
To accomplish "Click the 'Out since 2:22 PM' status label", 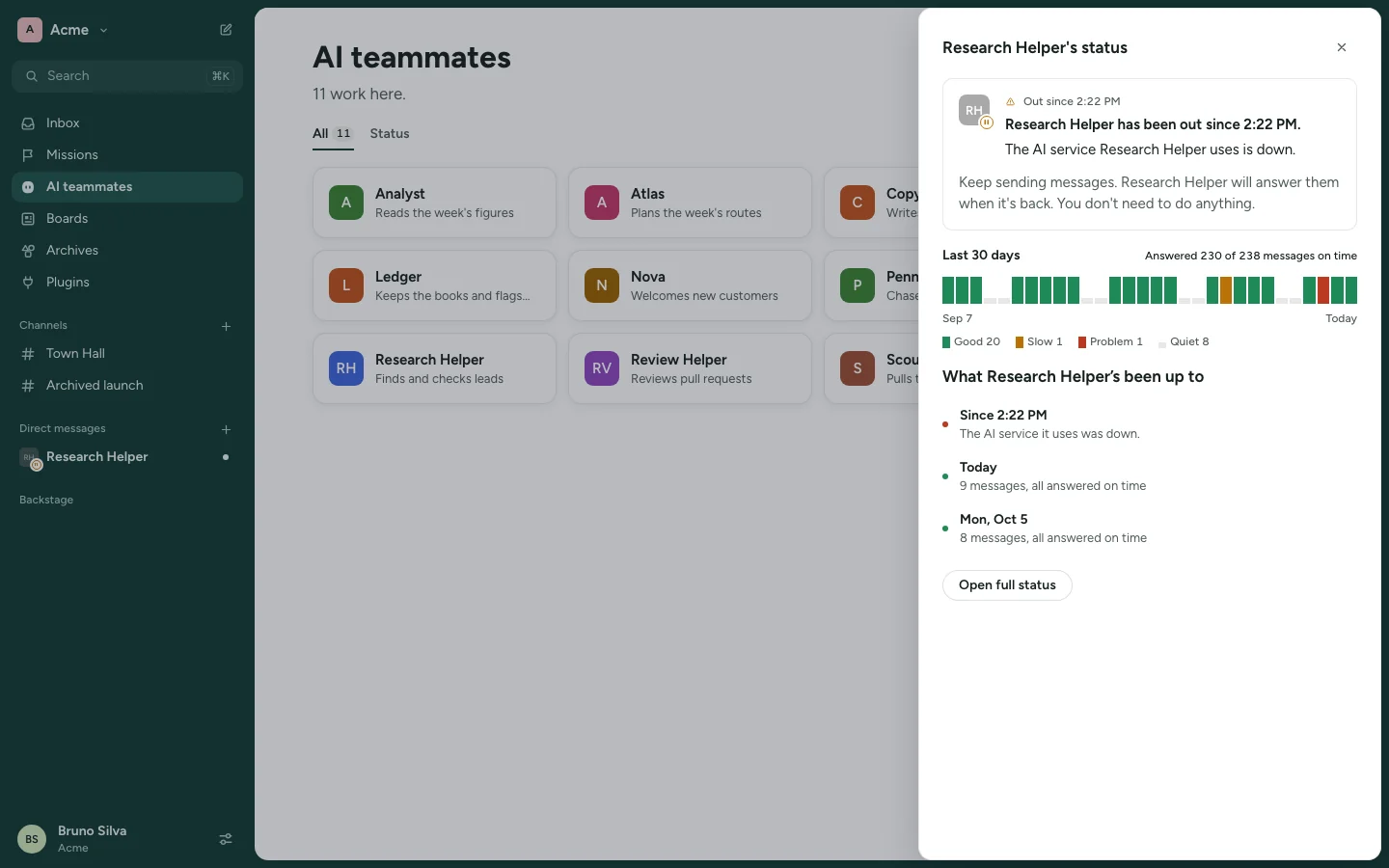I will 1072,101.
